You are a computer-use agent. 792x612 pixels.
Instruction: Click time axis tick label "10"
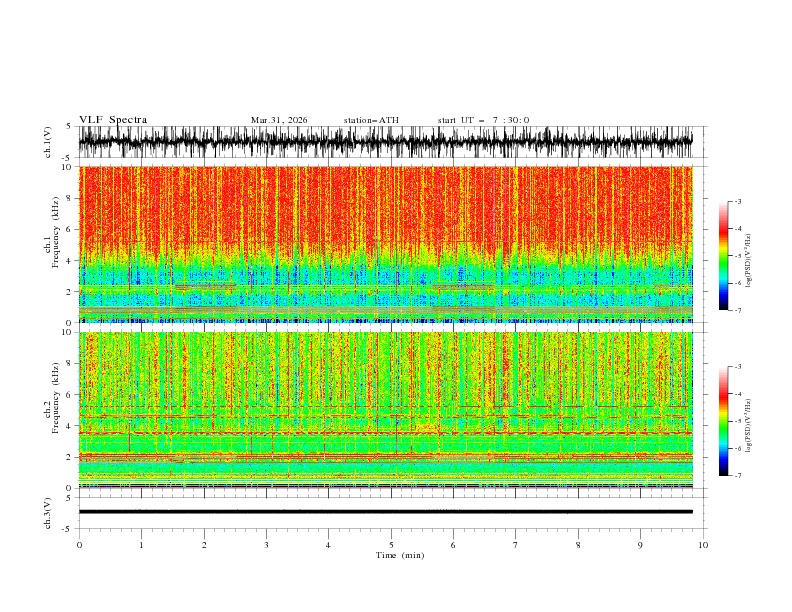click(703, 545)
